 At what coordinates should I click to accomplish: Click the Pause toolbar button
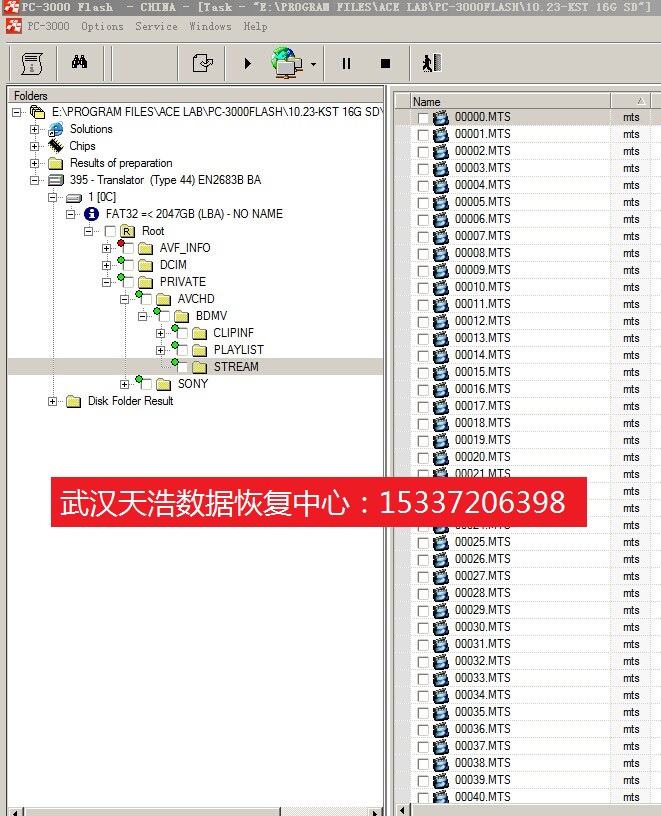coord(346,64)
